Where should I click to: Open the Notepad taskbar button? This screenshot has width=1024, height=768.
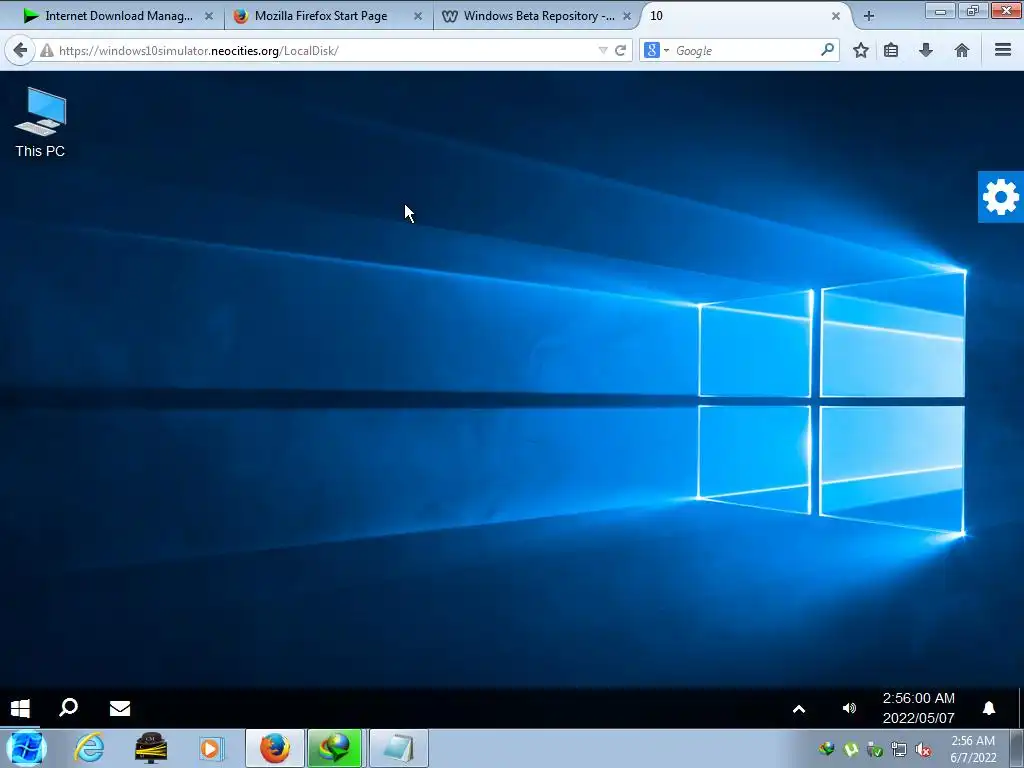coord(399,748)
